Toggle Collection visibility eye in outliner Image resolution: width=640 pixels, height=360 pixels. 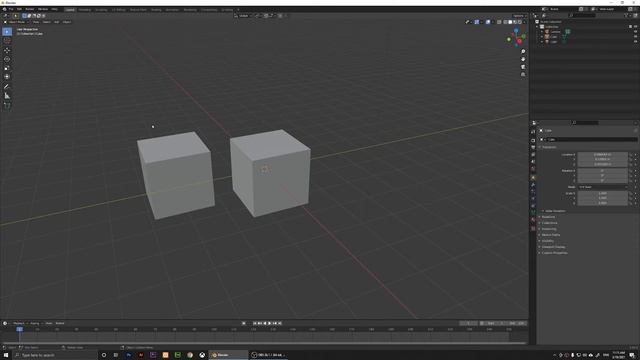(x=635, y=27)
